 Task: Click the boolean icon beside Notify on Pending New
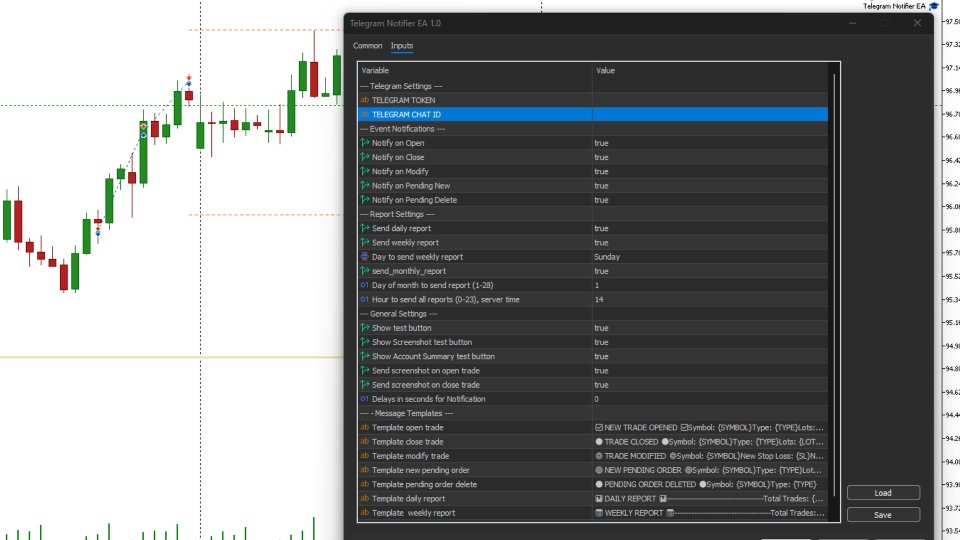(365, 186)
